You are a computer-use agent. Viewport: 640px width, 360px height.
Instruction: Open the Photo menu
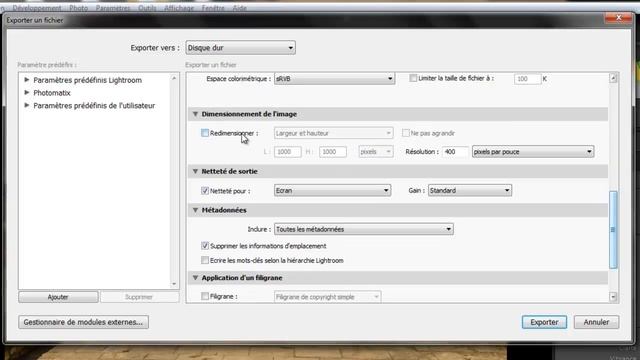coord(78,8)
